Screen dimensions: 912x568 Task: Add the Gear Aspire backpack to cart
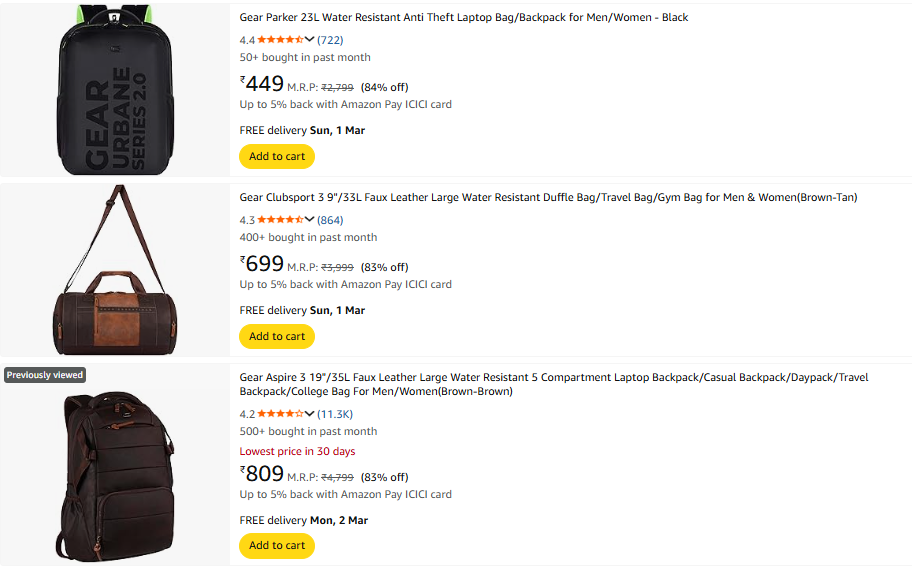[277, 545]
